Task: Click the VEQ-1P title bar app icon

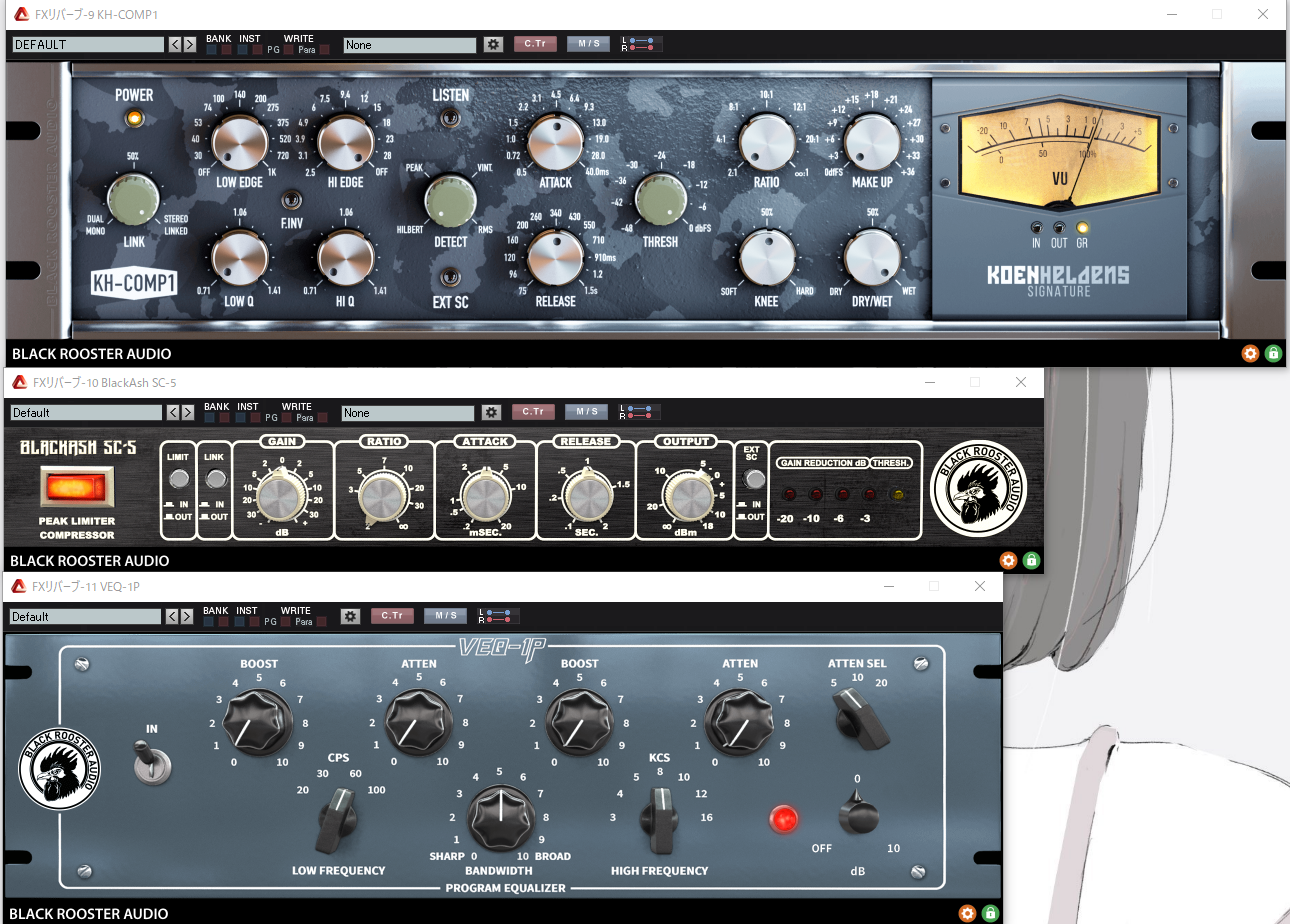Action: coord(19,586)
